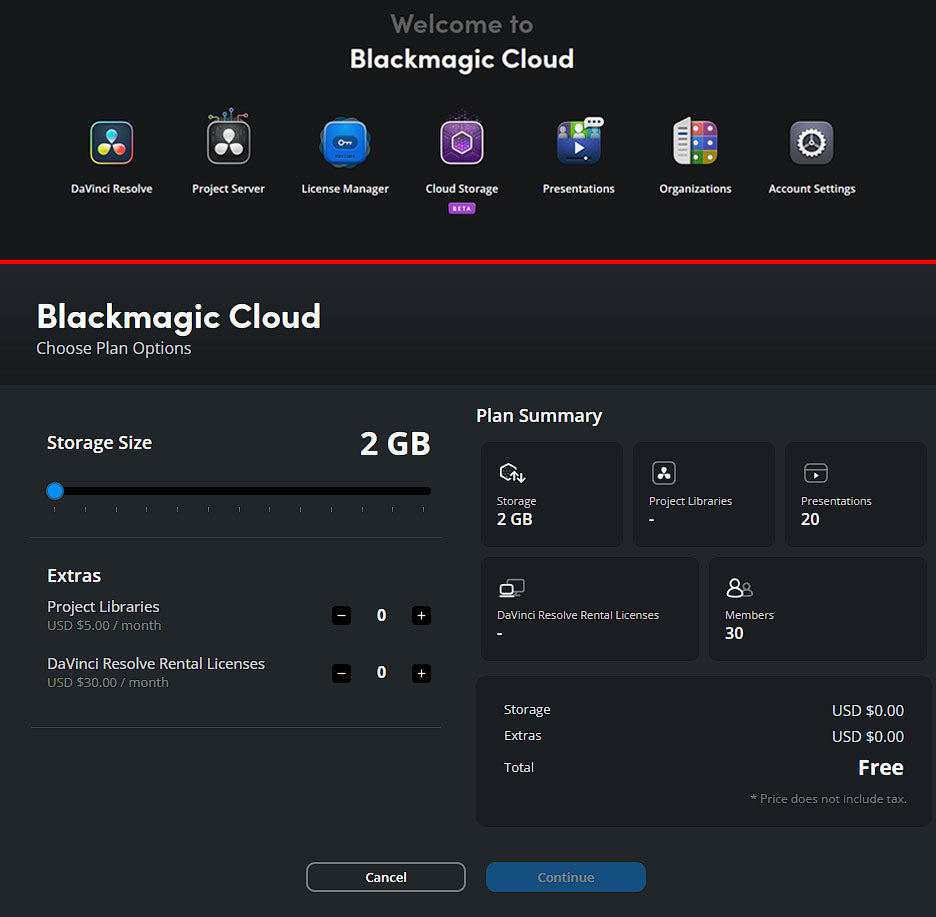936x917 pixels.
Task: Add a DaVinci Resolve Rental License
Action: point(421,673)
